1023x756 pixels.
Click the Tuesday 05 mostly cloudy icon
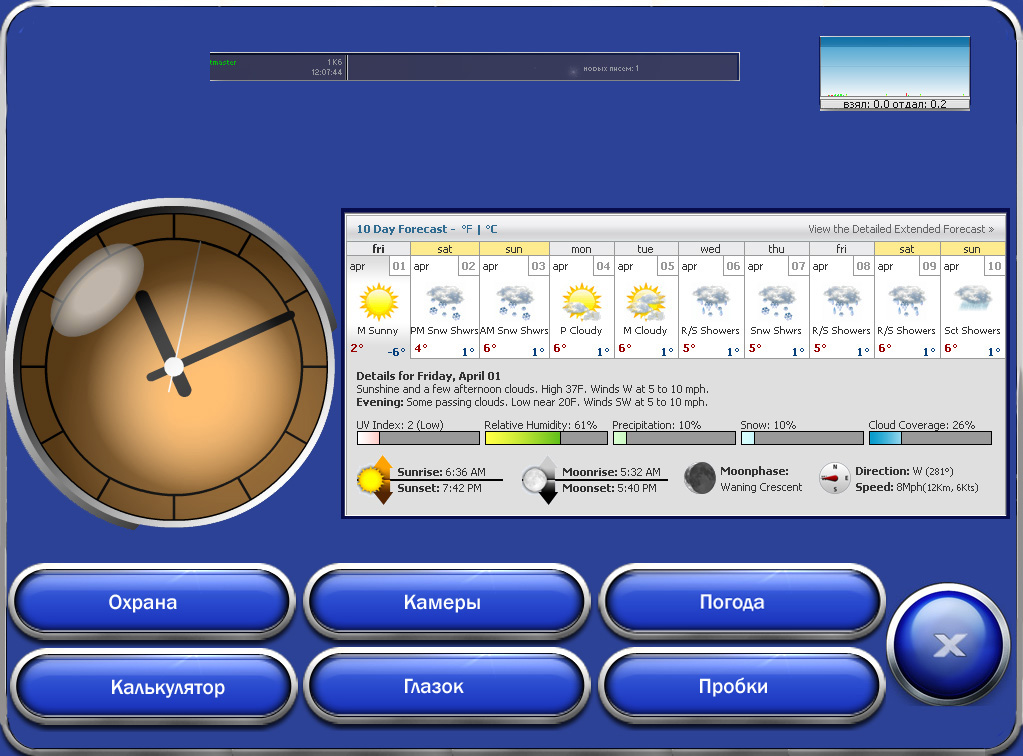[645, 301]
